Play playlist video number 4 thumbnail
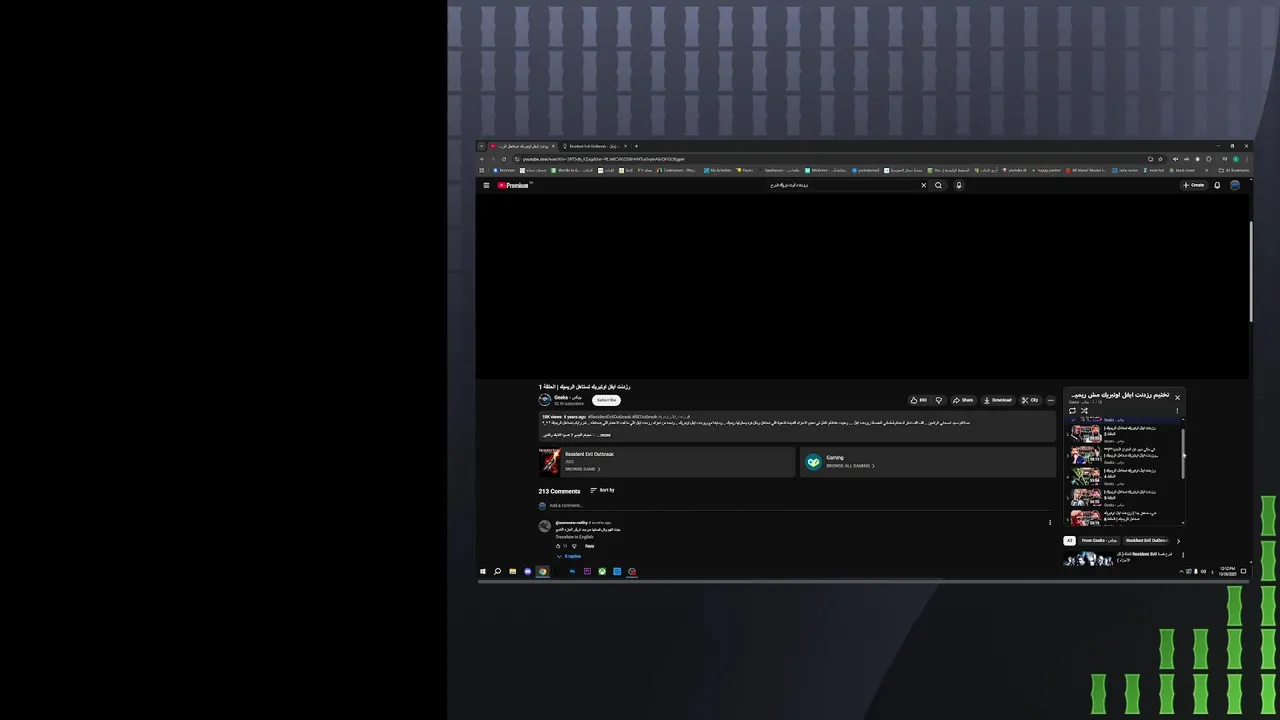 (x=1086, y=476)
